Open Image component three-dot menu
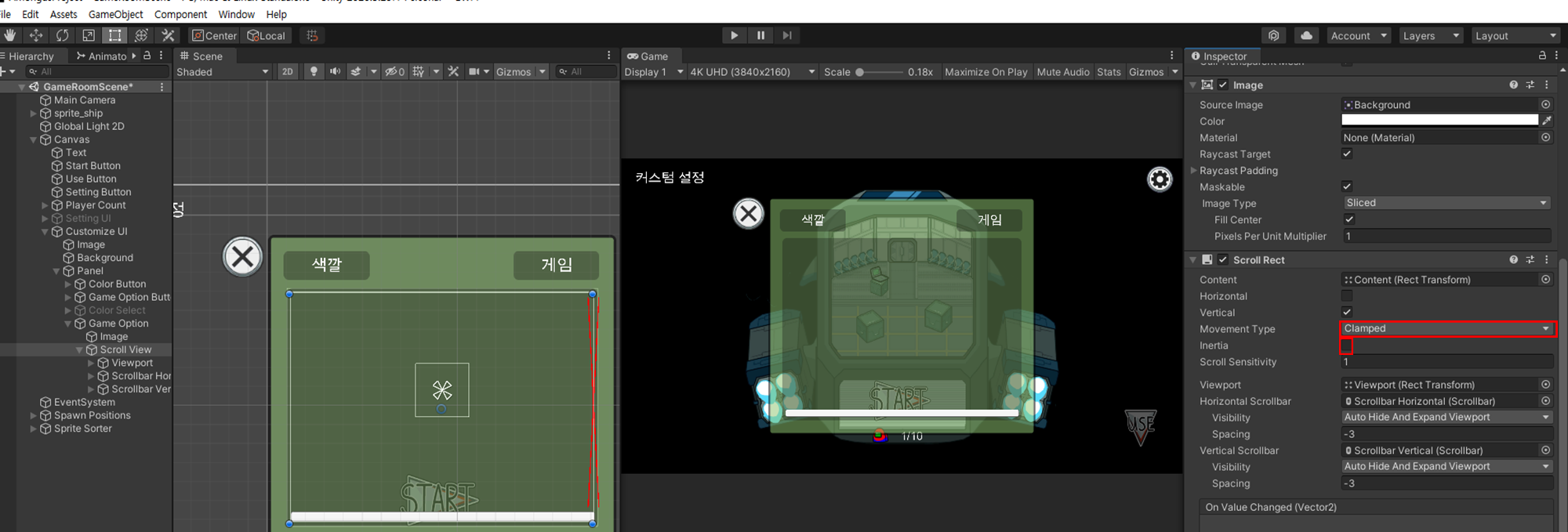Image resolution: width=1568 pixels, height=532 pixels. click(1546, 85)
